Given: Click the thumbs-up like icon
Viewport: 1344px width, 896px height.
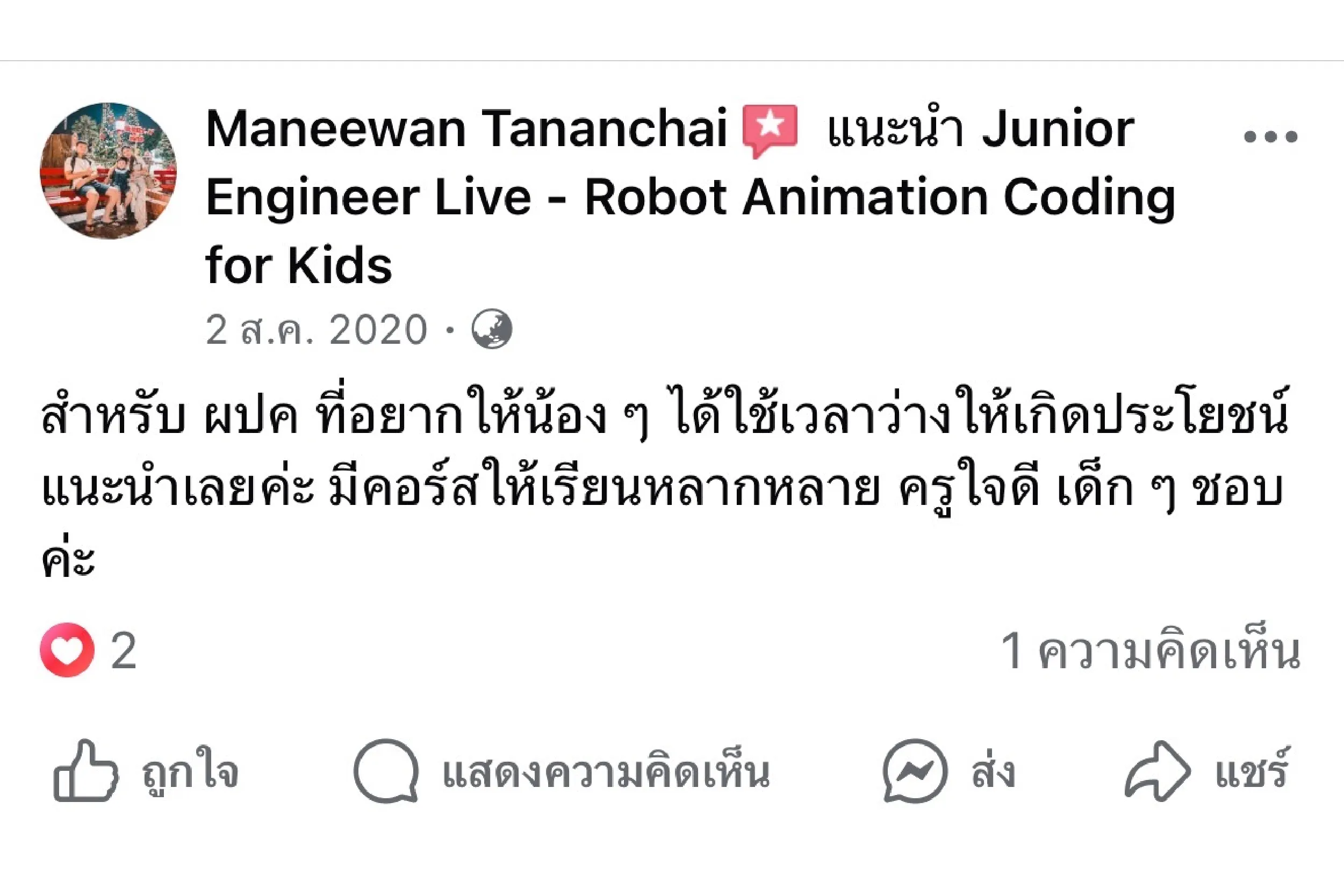Looking at the screenshot, I should coord(86,771).
